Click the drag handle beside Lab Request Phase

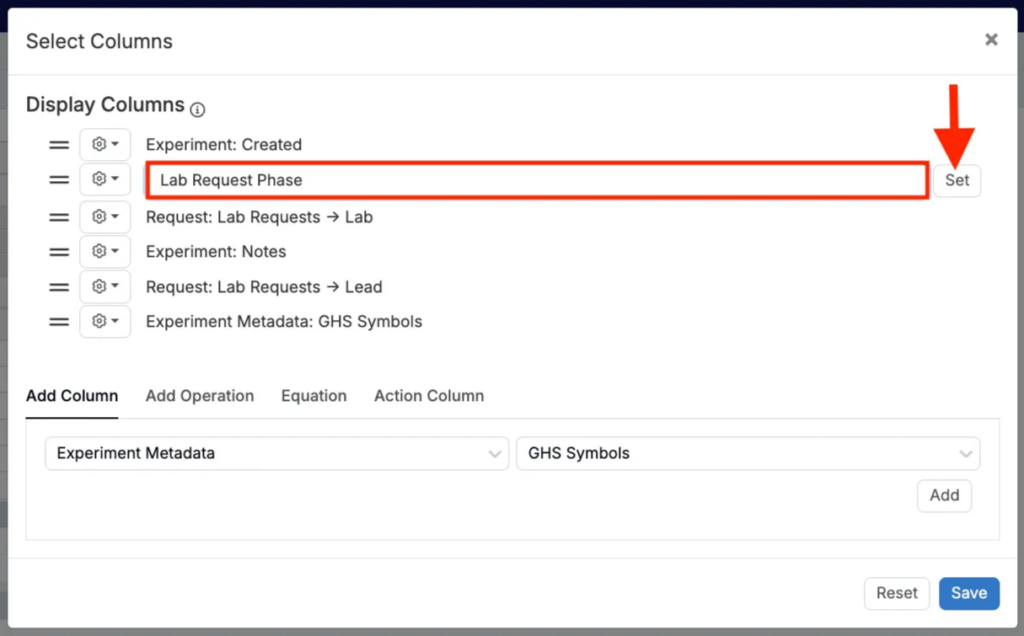tap(59, 180)
